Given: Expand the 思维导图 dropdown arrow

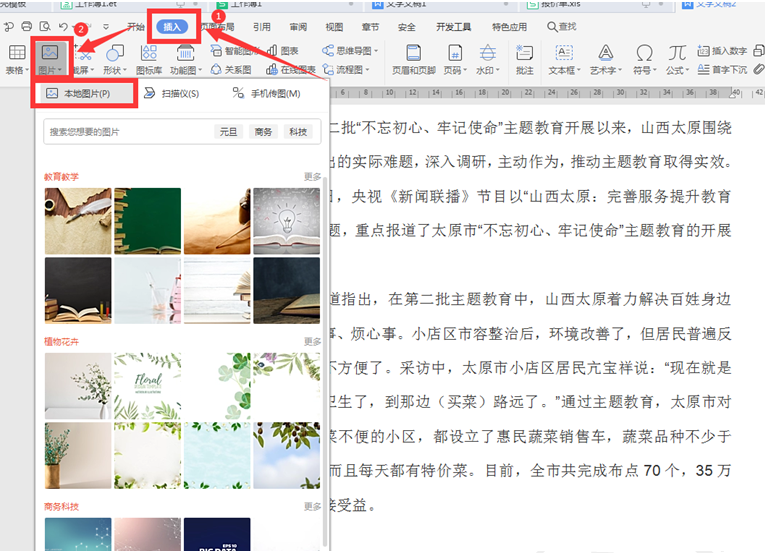Looking at the screenshot, I should [376, 51].
